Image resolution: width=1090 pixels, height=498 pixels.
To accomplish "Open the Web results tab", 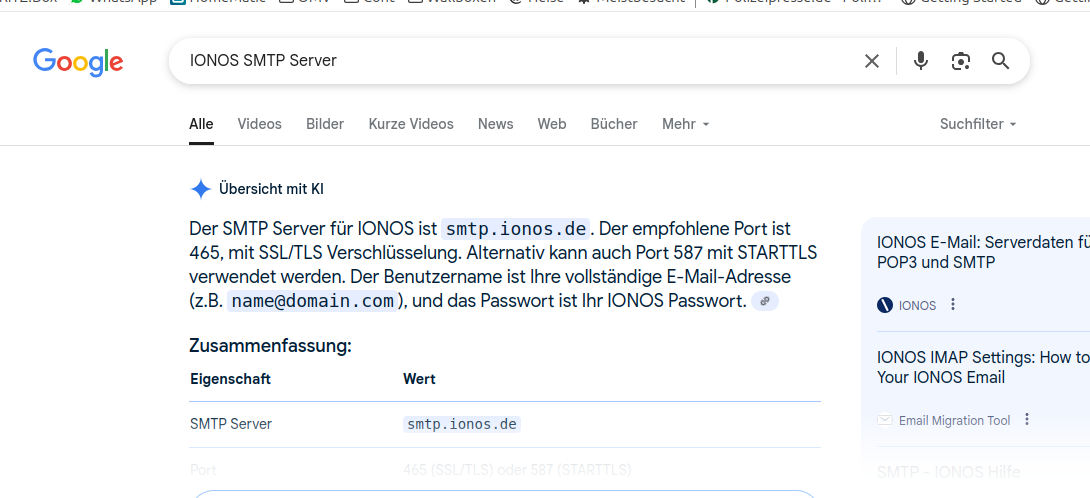I will (x=552, y=124).
